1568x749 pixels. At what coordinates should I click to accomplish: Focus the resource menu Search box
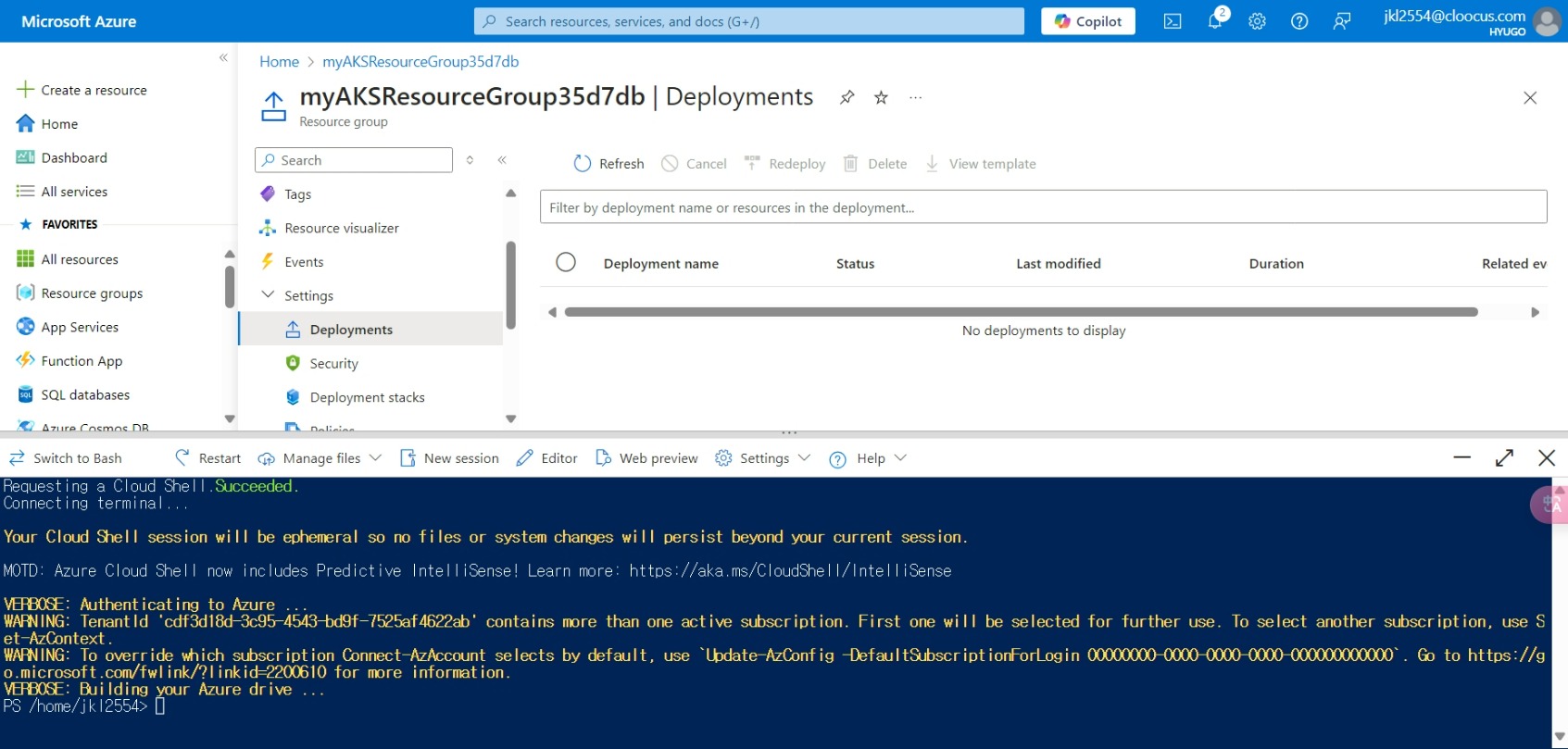(354, 160)
